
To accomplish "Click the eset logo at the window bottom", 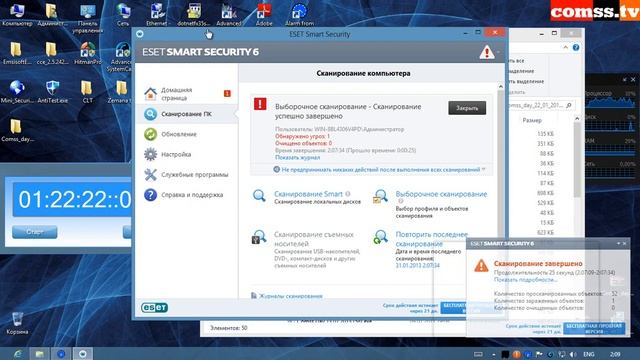I will (154, 307).
